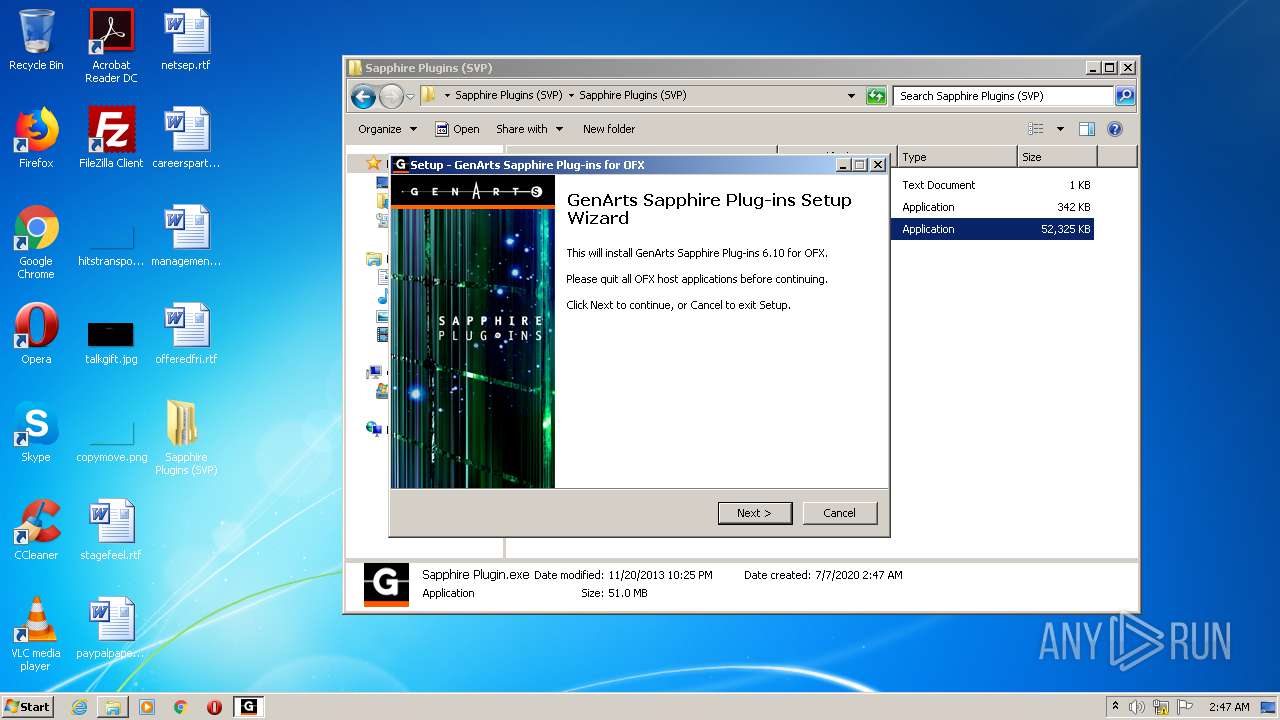Open Internet Explorer from the taskbar
1280x720 pixels.
[79, 707]
